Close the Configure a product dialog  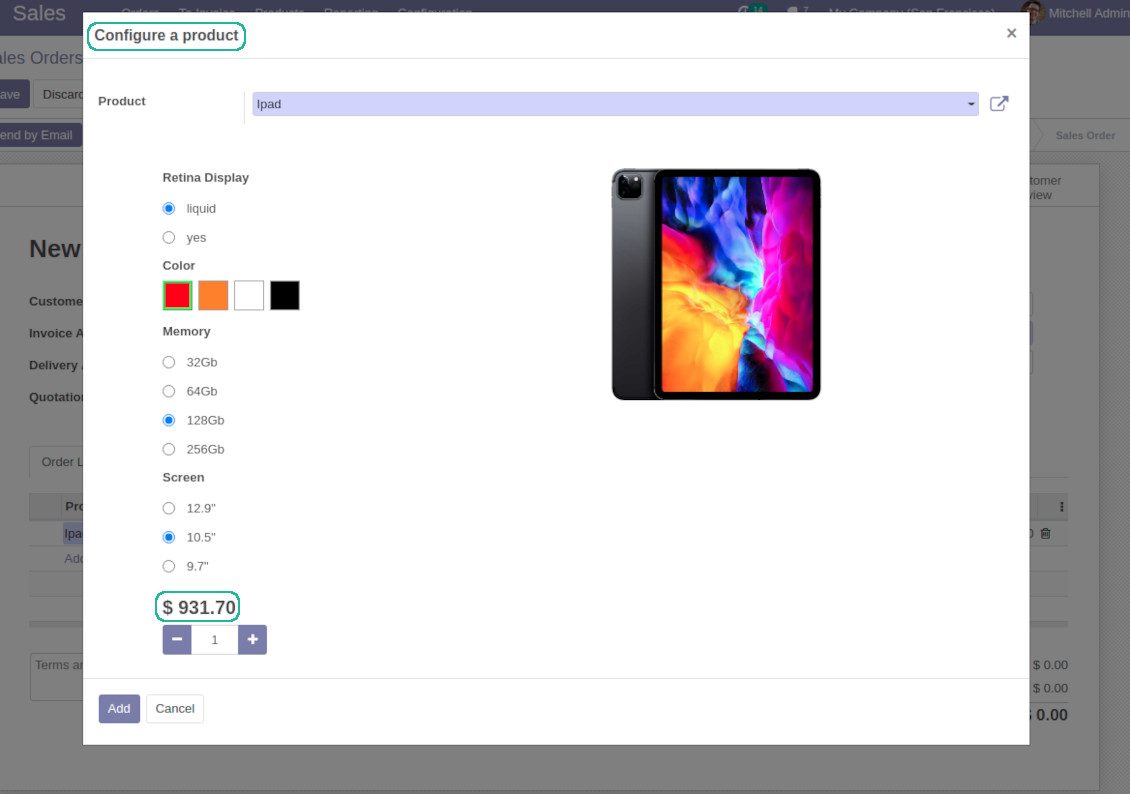click(1011, 33)
